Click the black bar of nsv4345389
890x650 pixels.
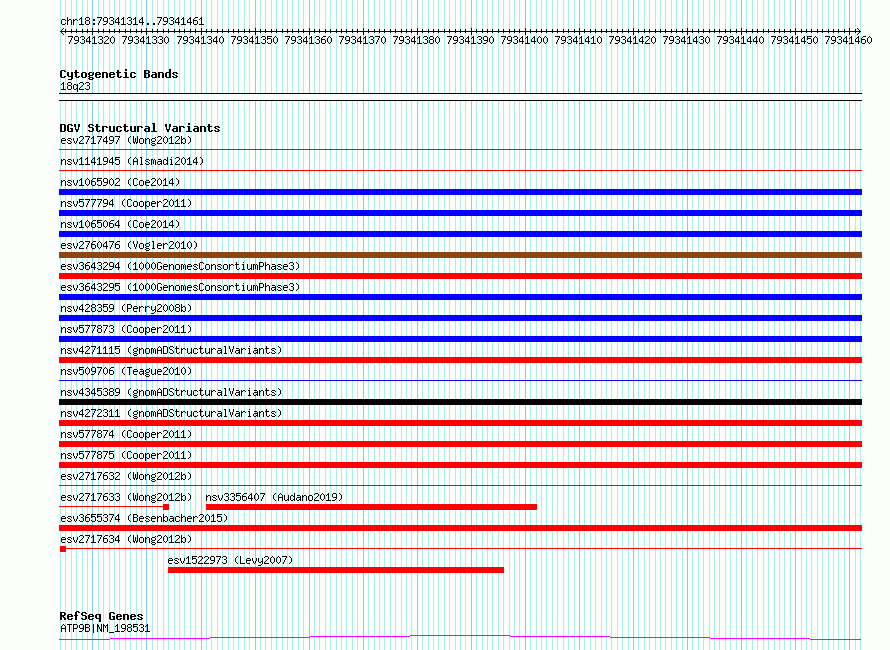(460, 402)
